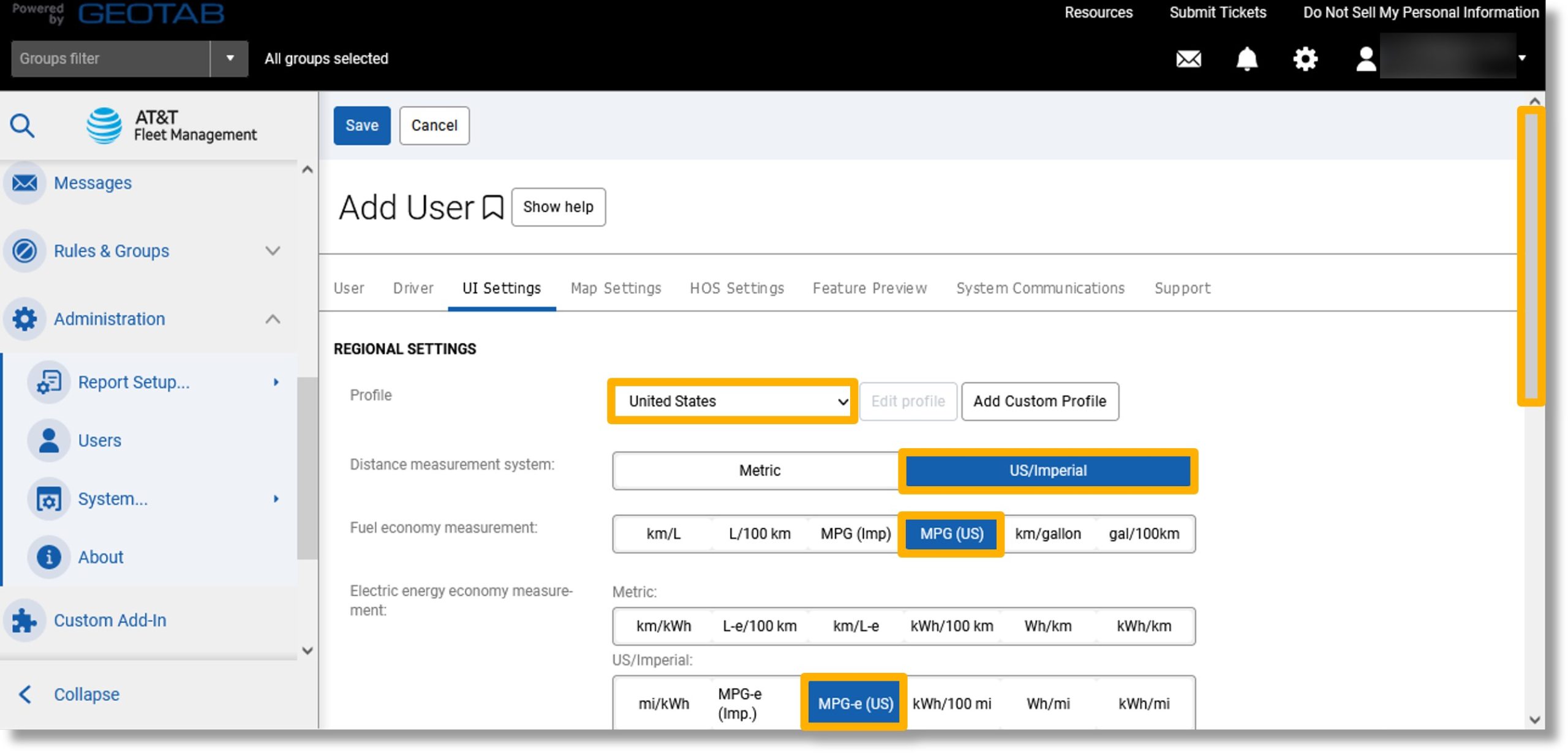Select km/kWh electric economy
1568x753 pixels.
[x=663, y=626]
